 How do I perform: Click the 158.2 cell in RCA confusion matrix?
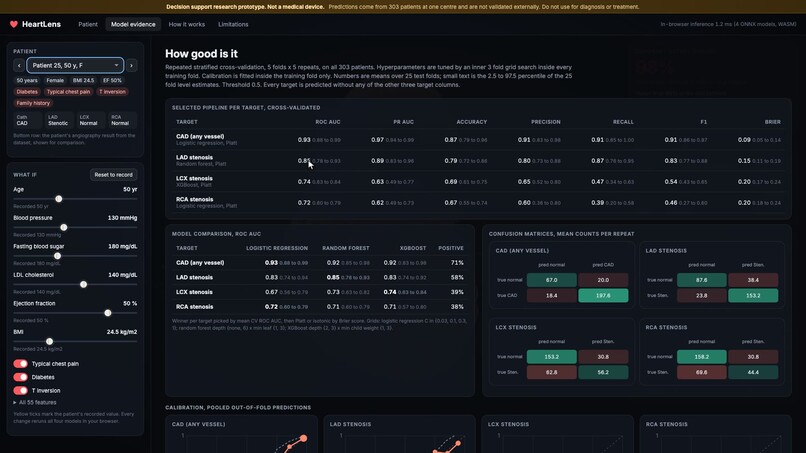[x=702, y=357]
